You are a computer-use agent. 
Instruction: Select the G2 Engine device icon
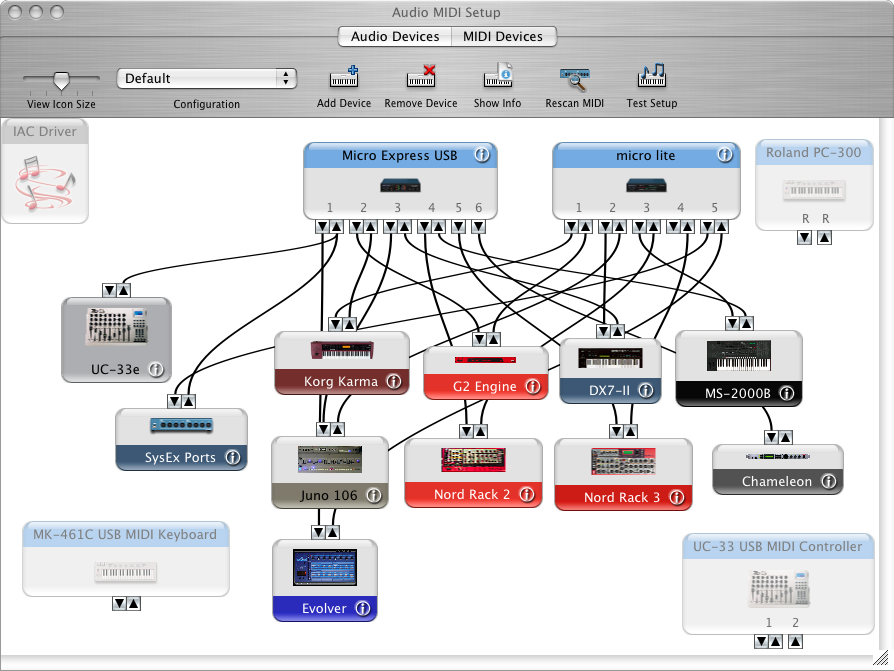(x=485, y=360)
